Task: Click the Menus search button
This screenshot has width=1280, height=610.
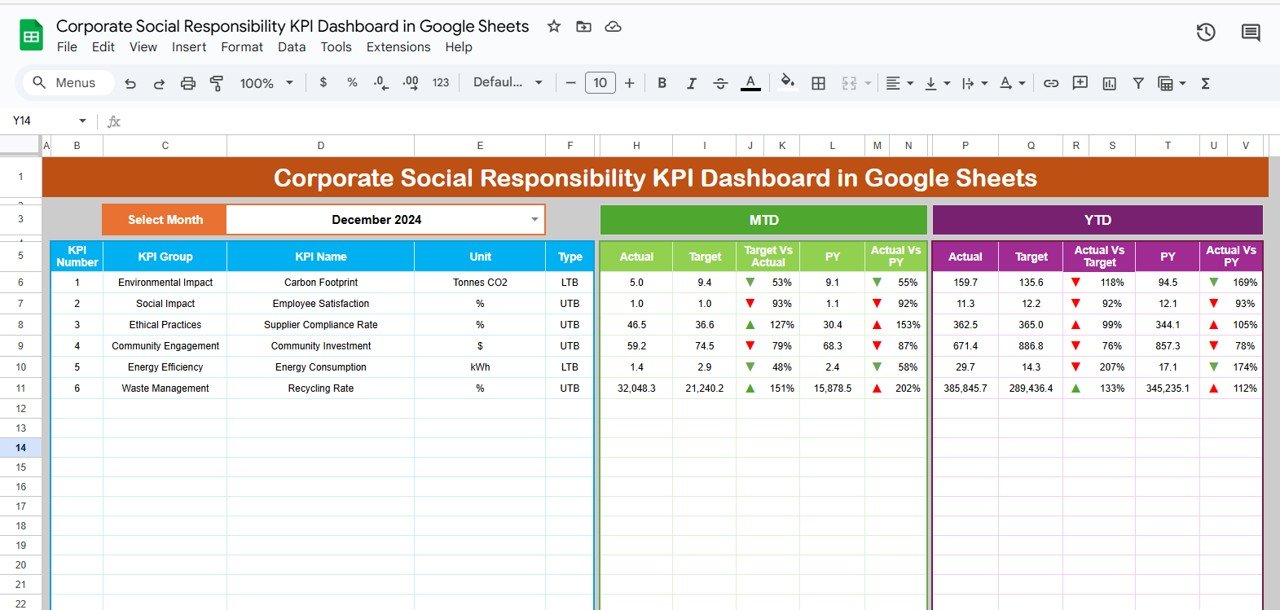Action: (66, 83)
